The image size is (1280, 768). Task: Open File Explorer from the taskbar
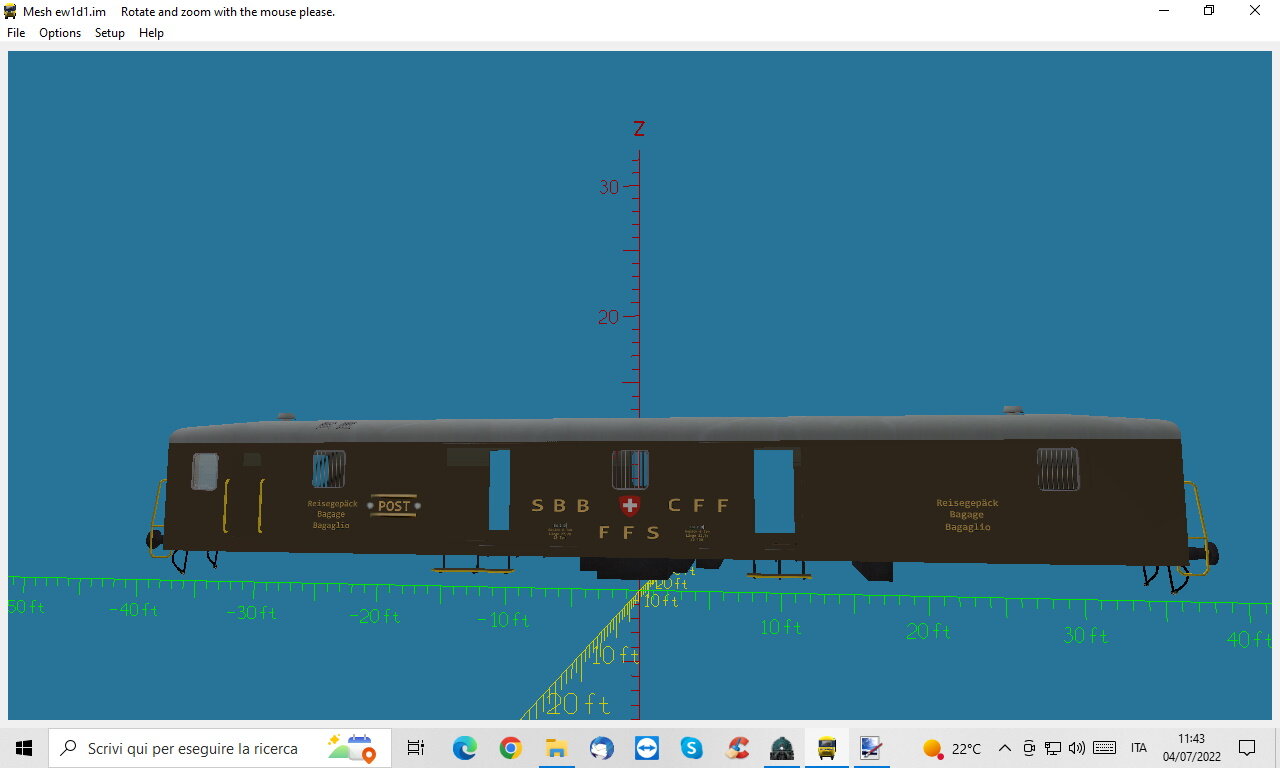point(556,748)
